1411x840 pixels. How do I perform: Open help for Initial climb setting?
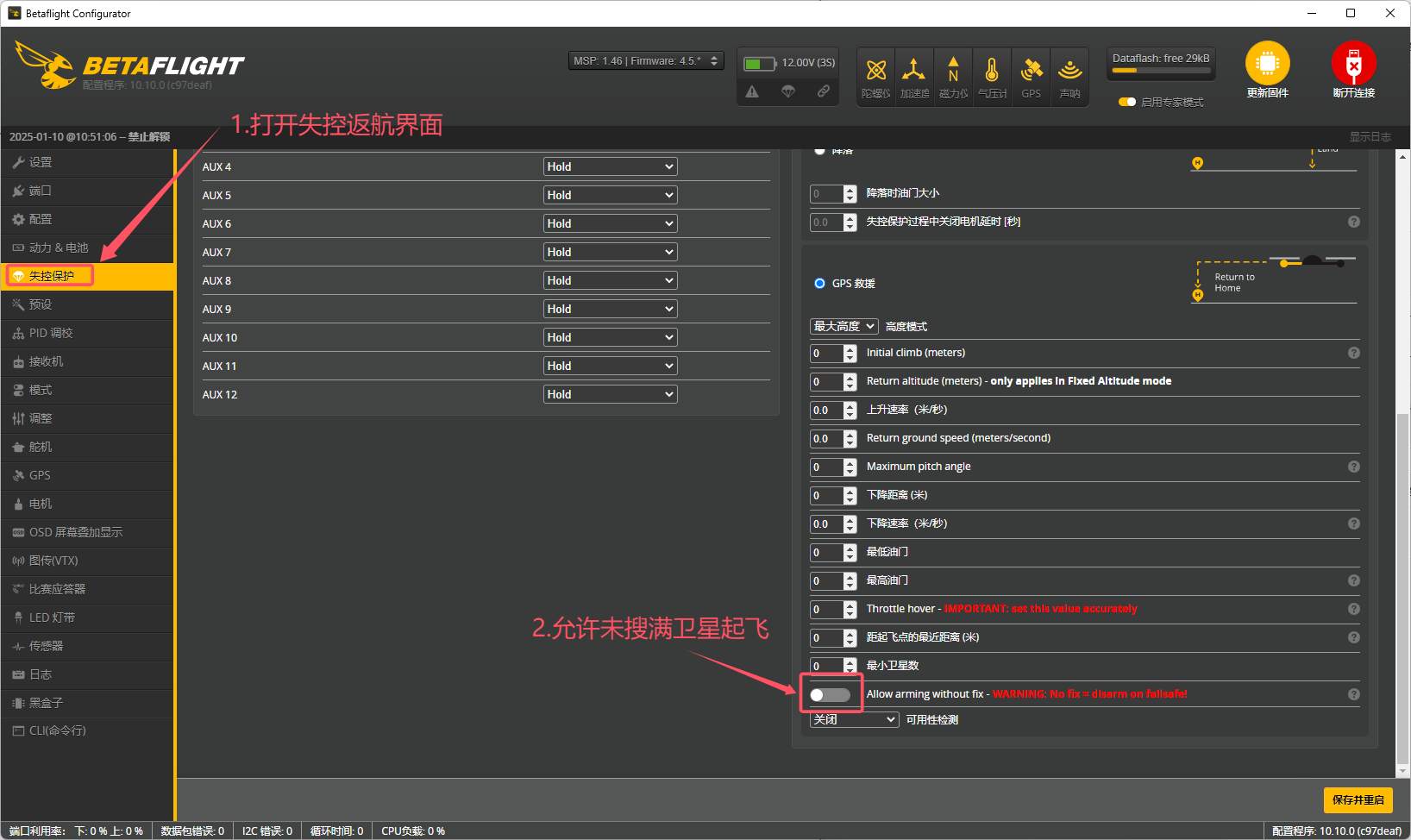click(1354, 353)
